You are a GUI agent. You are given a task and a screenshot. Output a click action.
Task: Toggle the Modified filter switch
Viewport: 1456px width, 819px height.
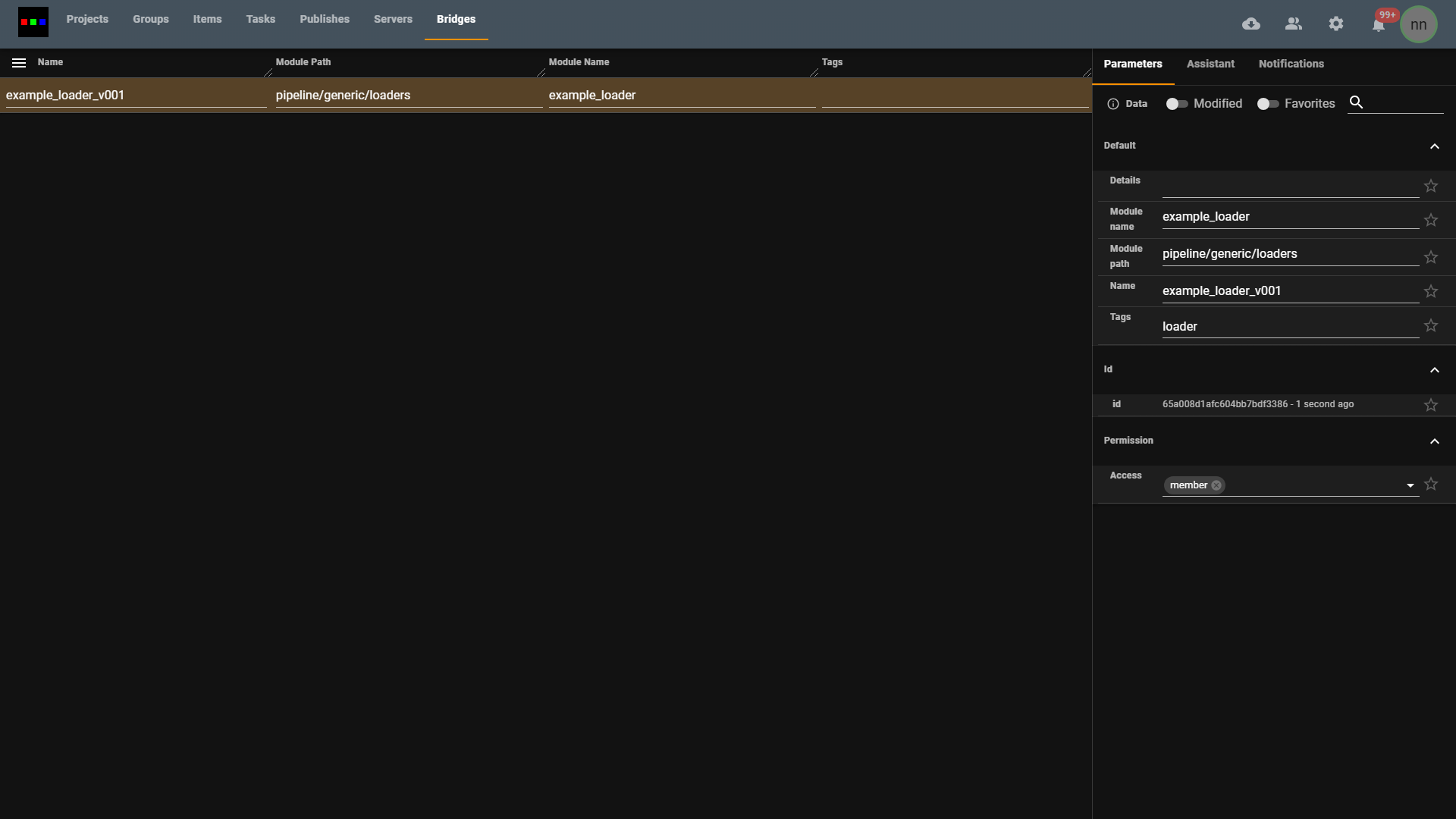(x=1177, y=104)
